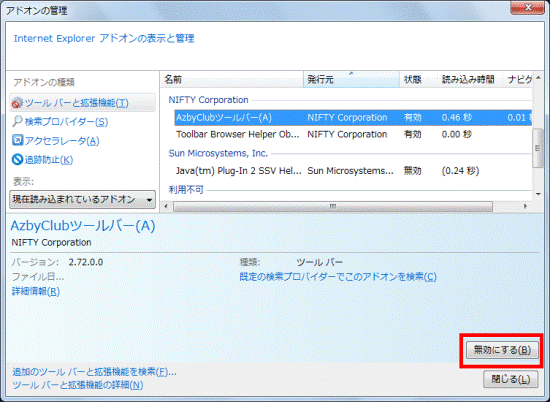
Task: Click the Search Providers magnifier icon
Action: click(x=17, y=121)
